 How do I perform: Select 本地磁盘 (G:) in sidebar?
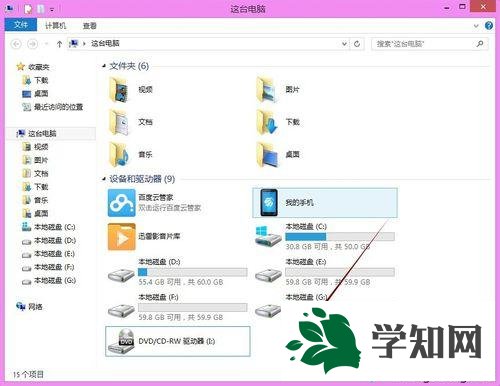pos(55,281)
